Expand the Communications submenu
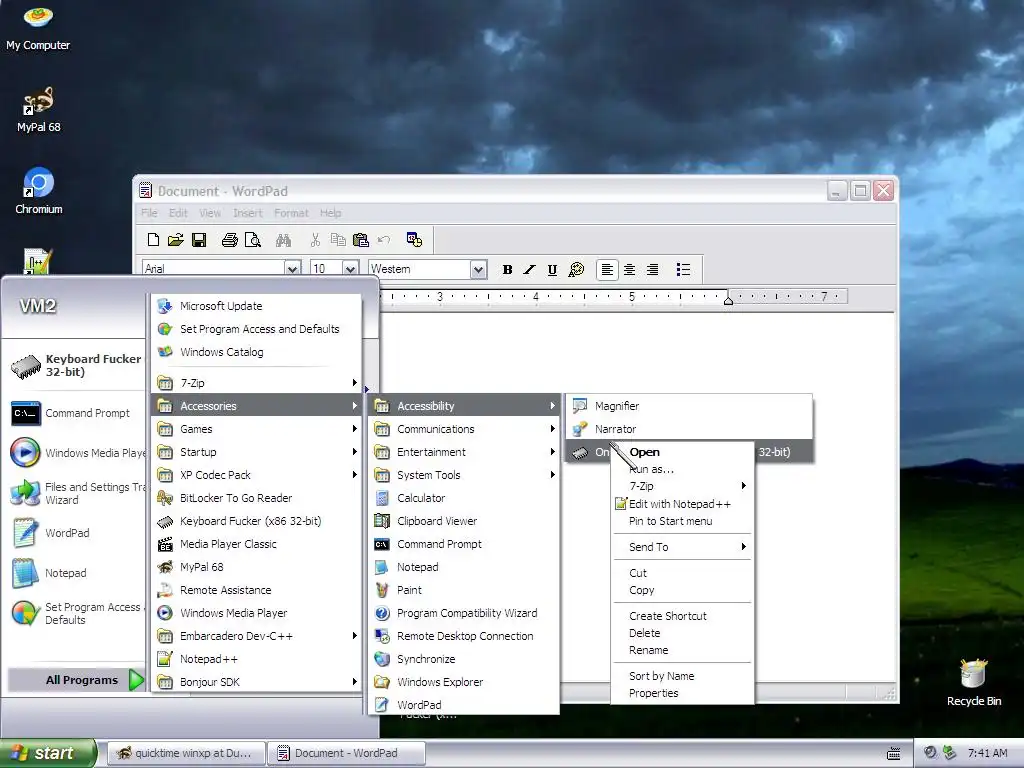The width and height of the screenshot is (1024, 768). tap(464, 428)
